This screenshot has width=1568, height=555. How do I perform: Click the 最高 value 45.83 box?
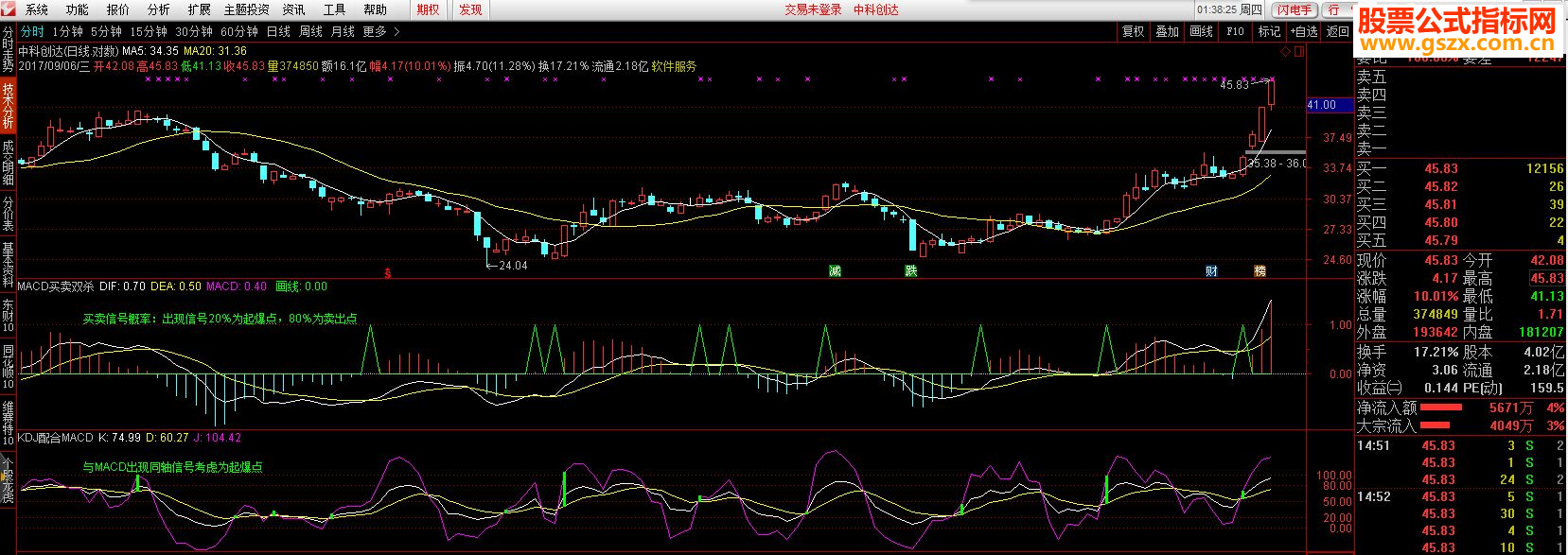tap(1547, 278)
